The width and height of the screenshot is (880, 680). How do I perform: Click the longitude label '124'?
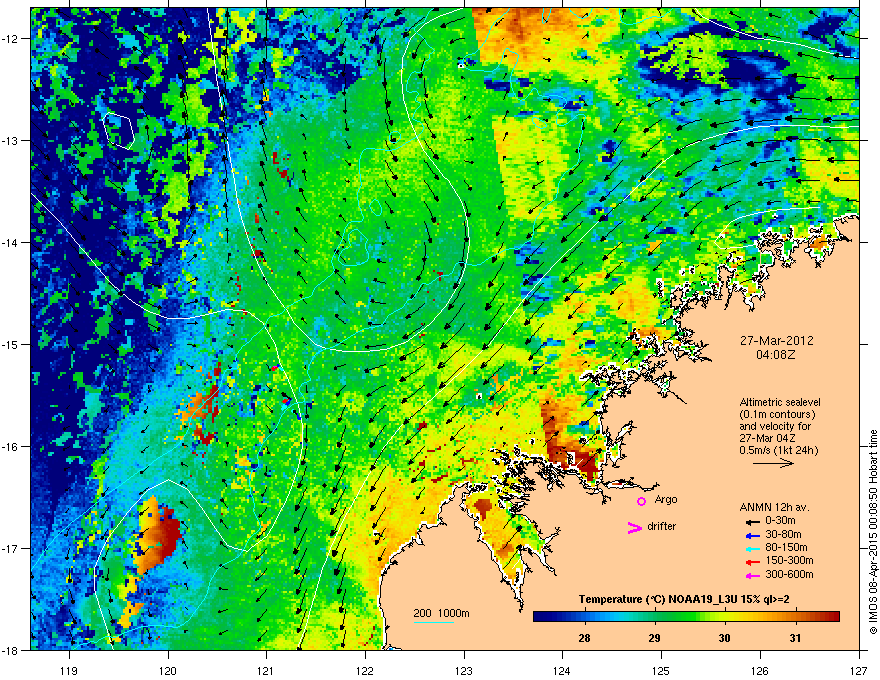562,671
